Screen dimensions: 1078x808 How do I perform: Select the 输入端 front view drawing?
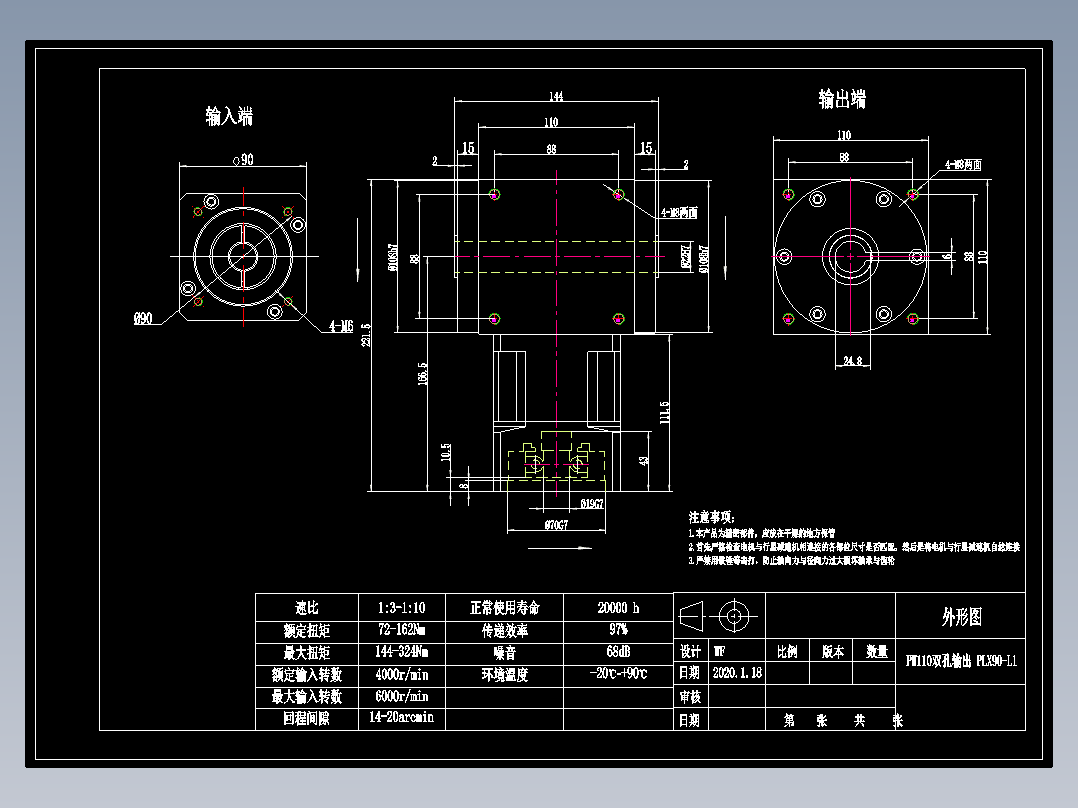click(x=243, y=253)
